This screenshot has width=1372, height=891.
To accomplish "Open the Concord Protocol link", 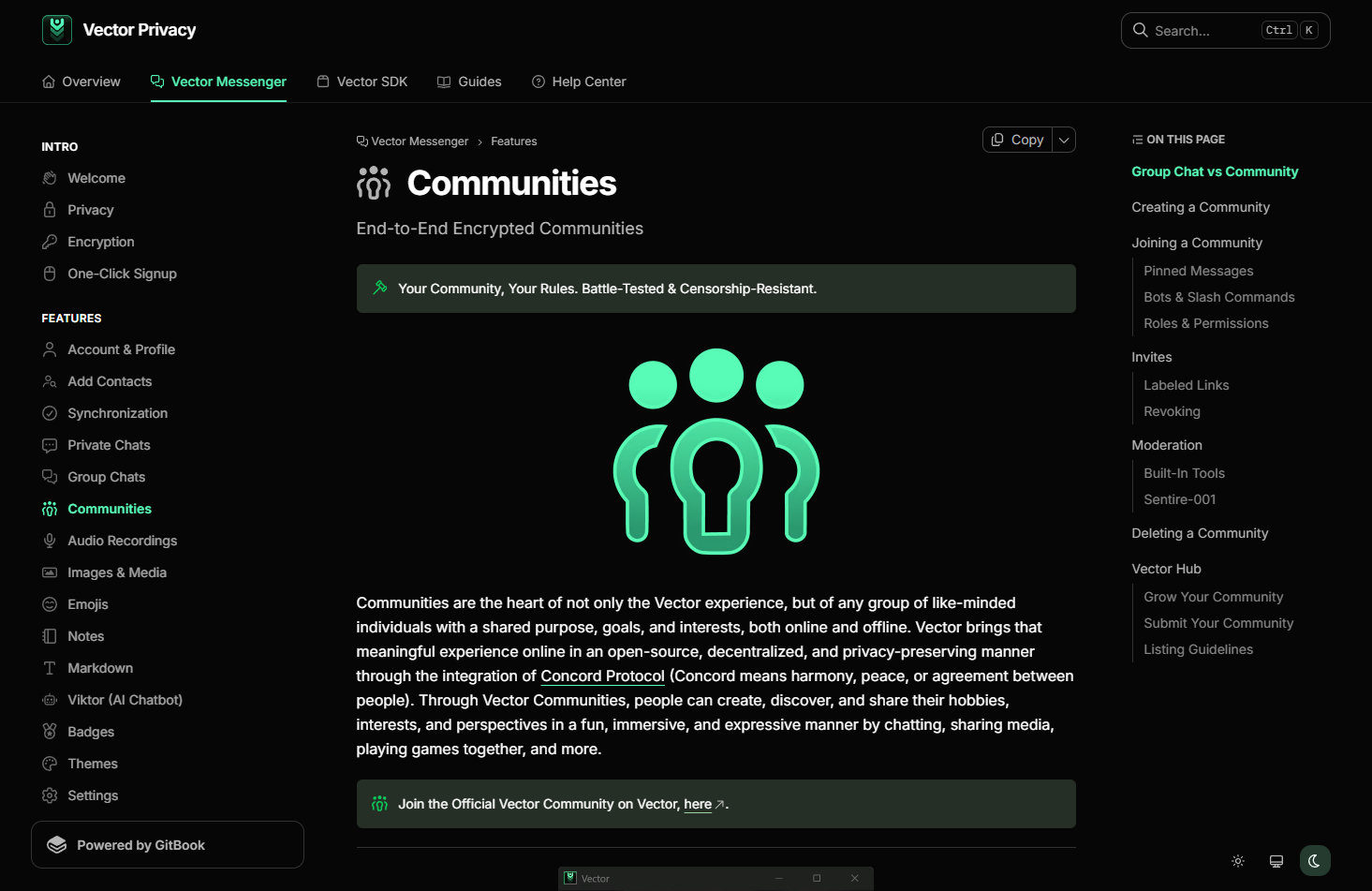I will click(x=602, y=676).
